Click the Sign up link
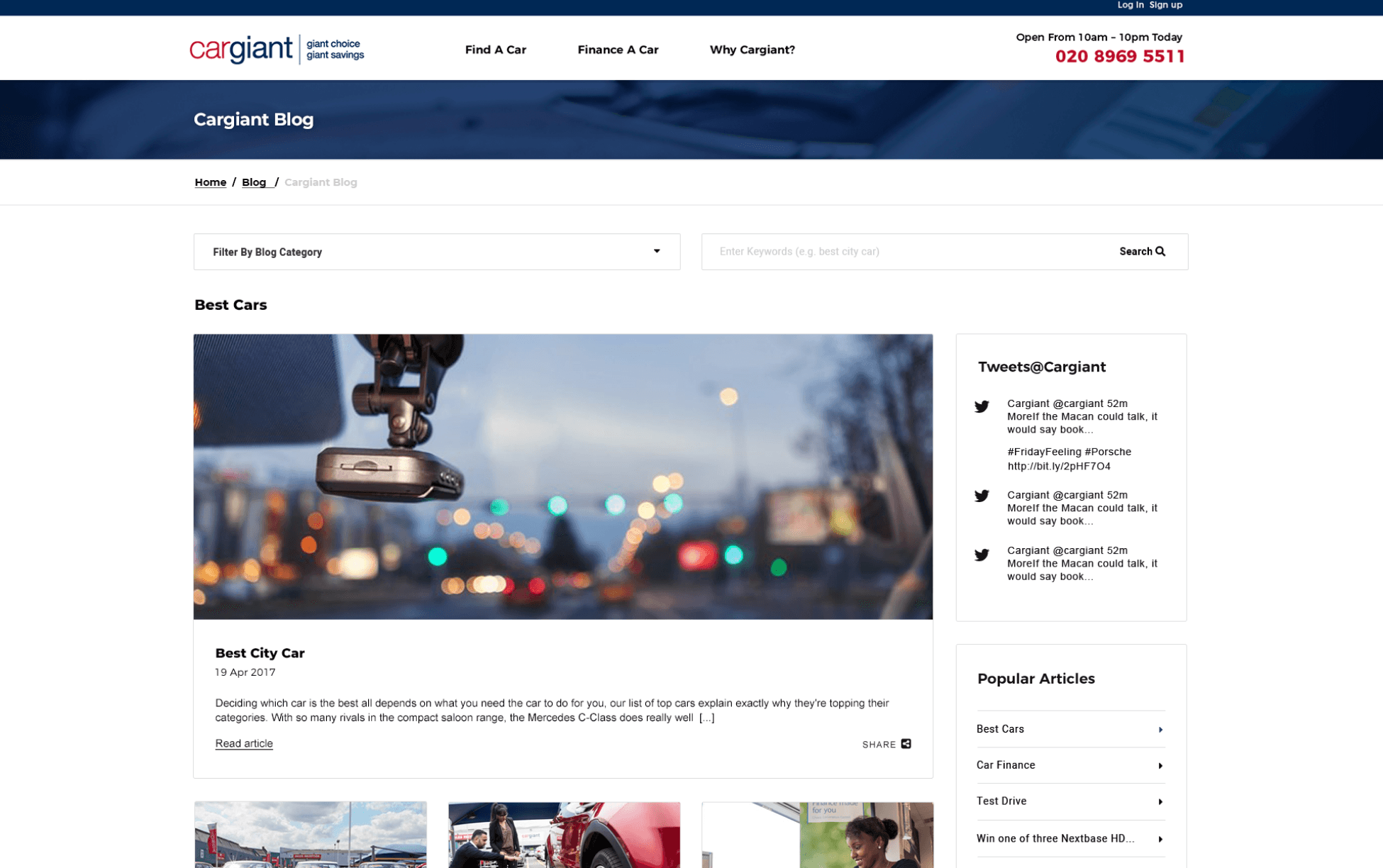The width and height of the screenshot is (1383, 868). tap(1165, 5)
